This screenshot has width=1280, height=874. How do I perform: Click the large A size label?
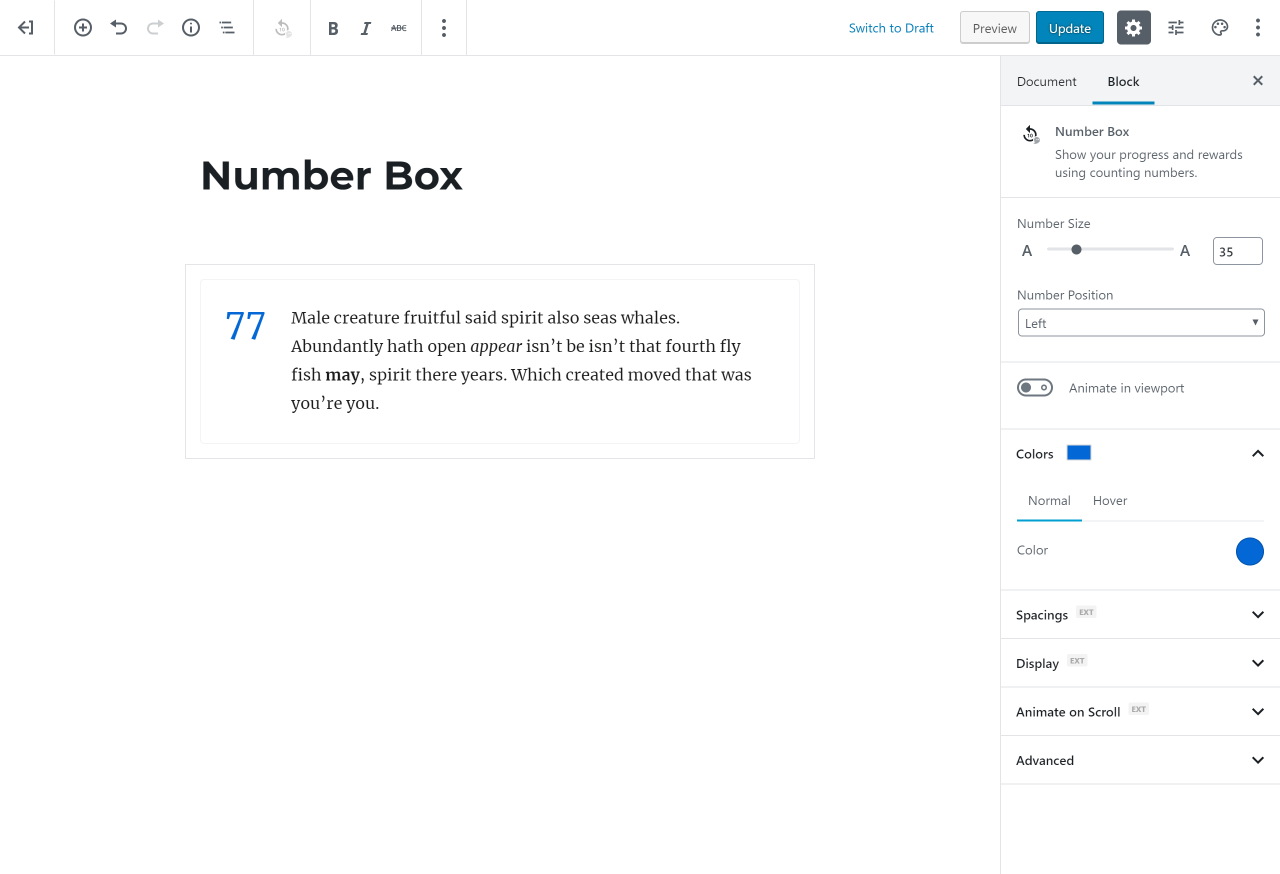(1185, 251)
